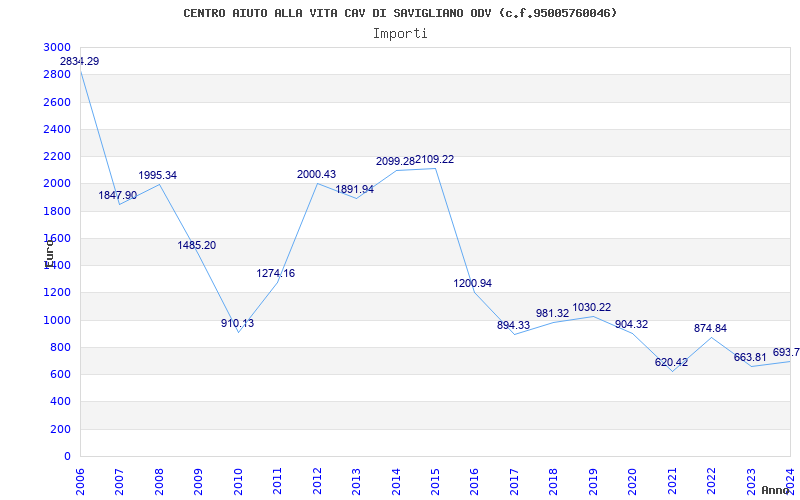Select year 2006 on the x-axis
The height and width of the screenshot is (500, 800).
tap(80, 481)
